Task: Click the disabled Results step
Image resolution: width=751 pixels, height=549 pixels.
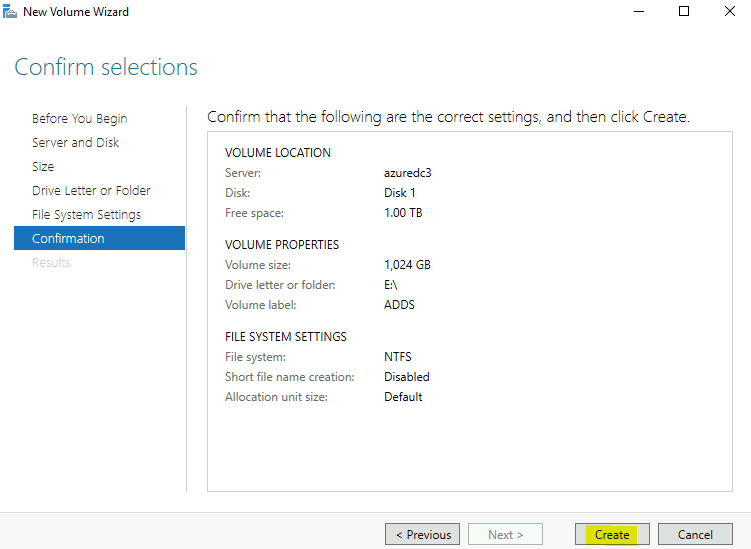Action: (51, 262)
